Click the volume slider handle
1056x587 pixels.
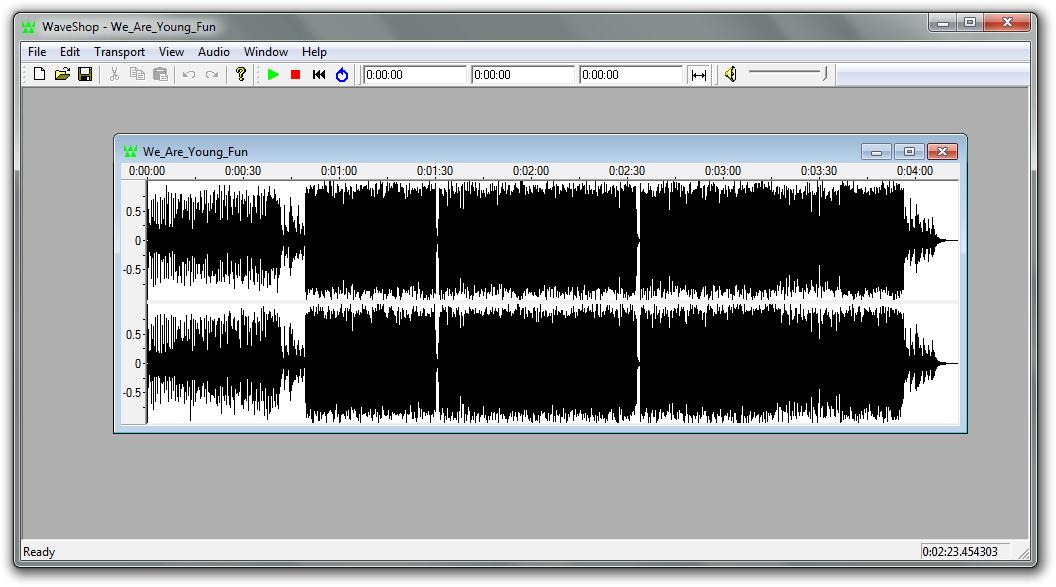pos(825,73)
